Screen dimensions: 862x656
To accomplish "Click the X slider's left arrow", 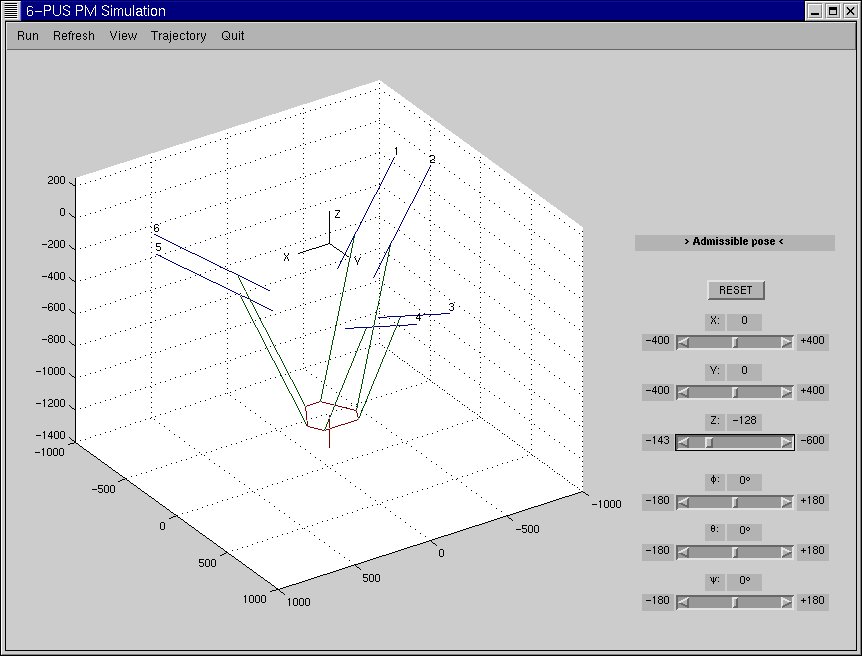I will (x=684, y=341).
